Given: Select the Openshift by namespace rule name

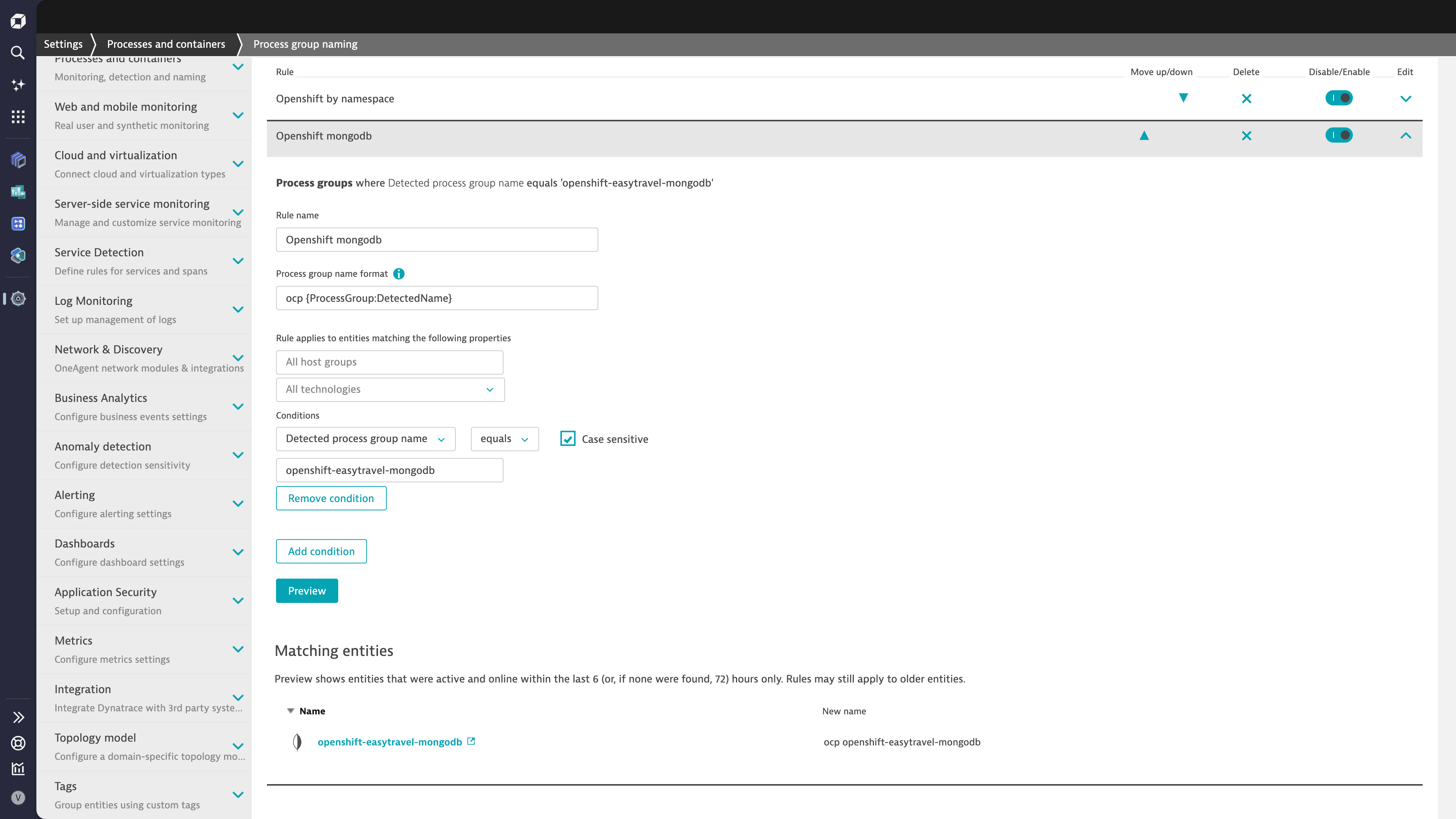Looking at the screenshot, I should click(x=335, y=99).
